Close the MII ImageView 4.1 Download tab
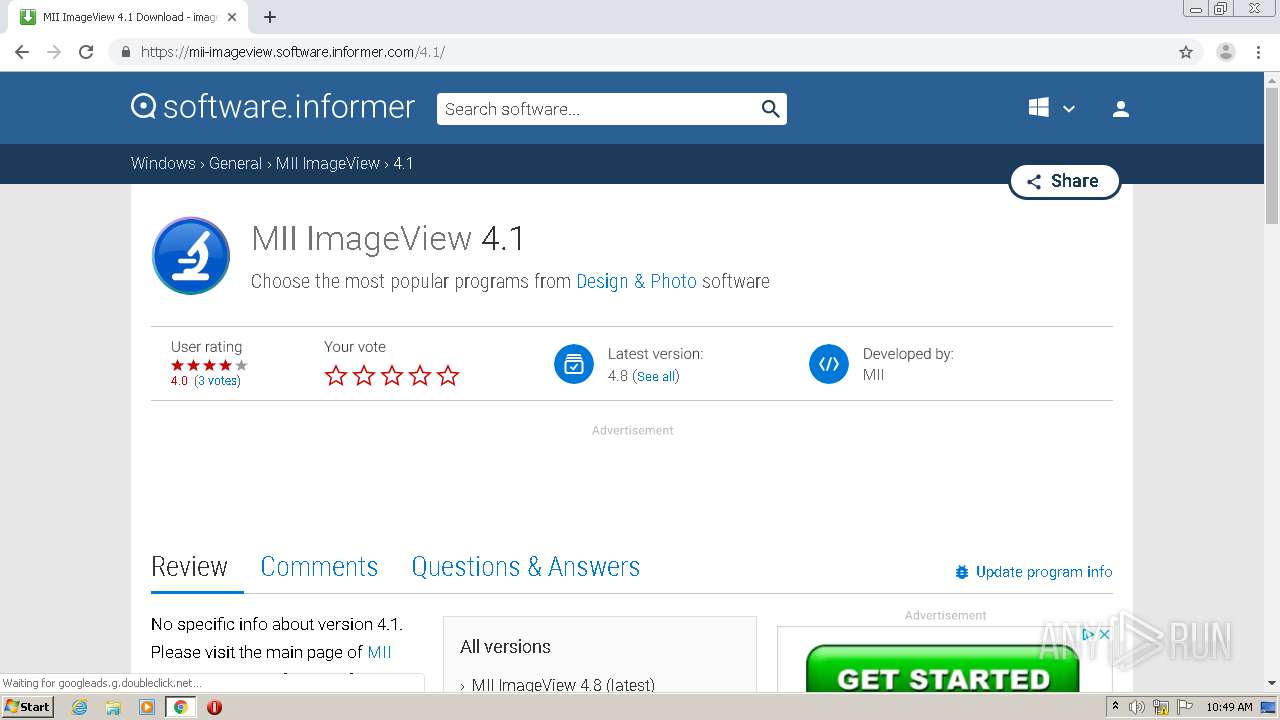The image size is (1280, 720). [232, 17]
